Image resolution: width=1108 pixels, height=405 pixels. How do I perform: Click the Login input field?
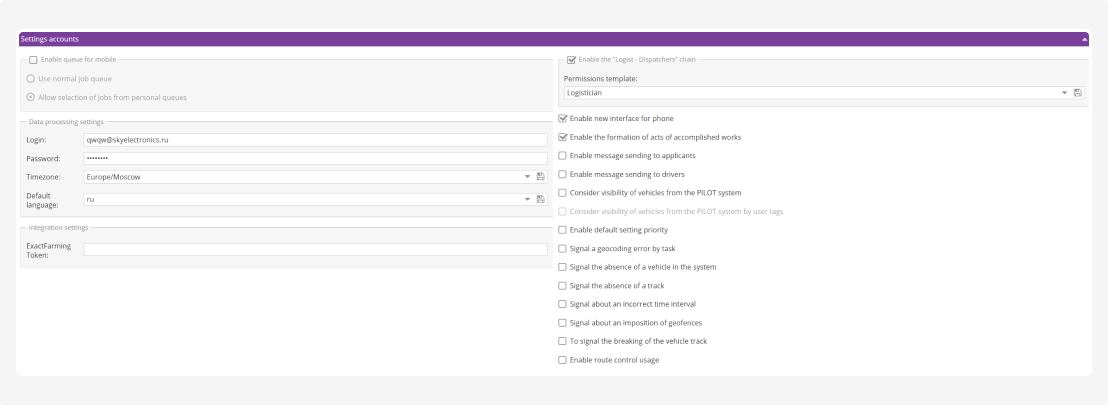pyautogui.click(x=315, y=140)
